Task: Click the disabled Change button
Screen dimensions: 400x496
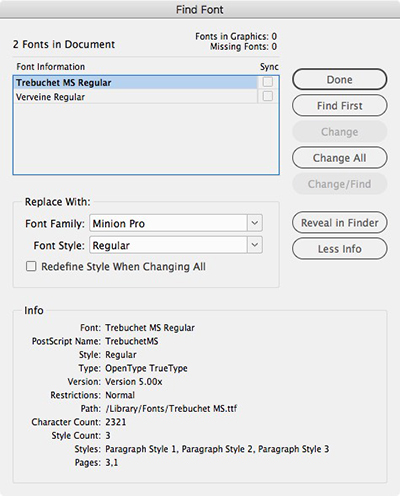Action: coord(339,132)
